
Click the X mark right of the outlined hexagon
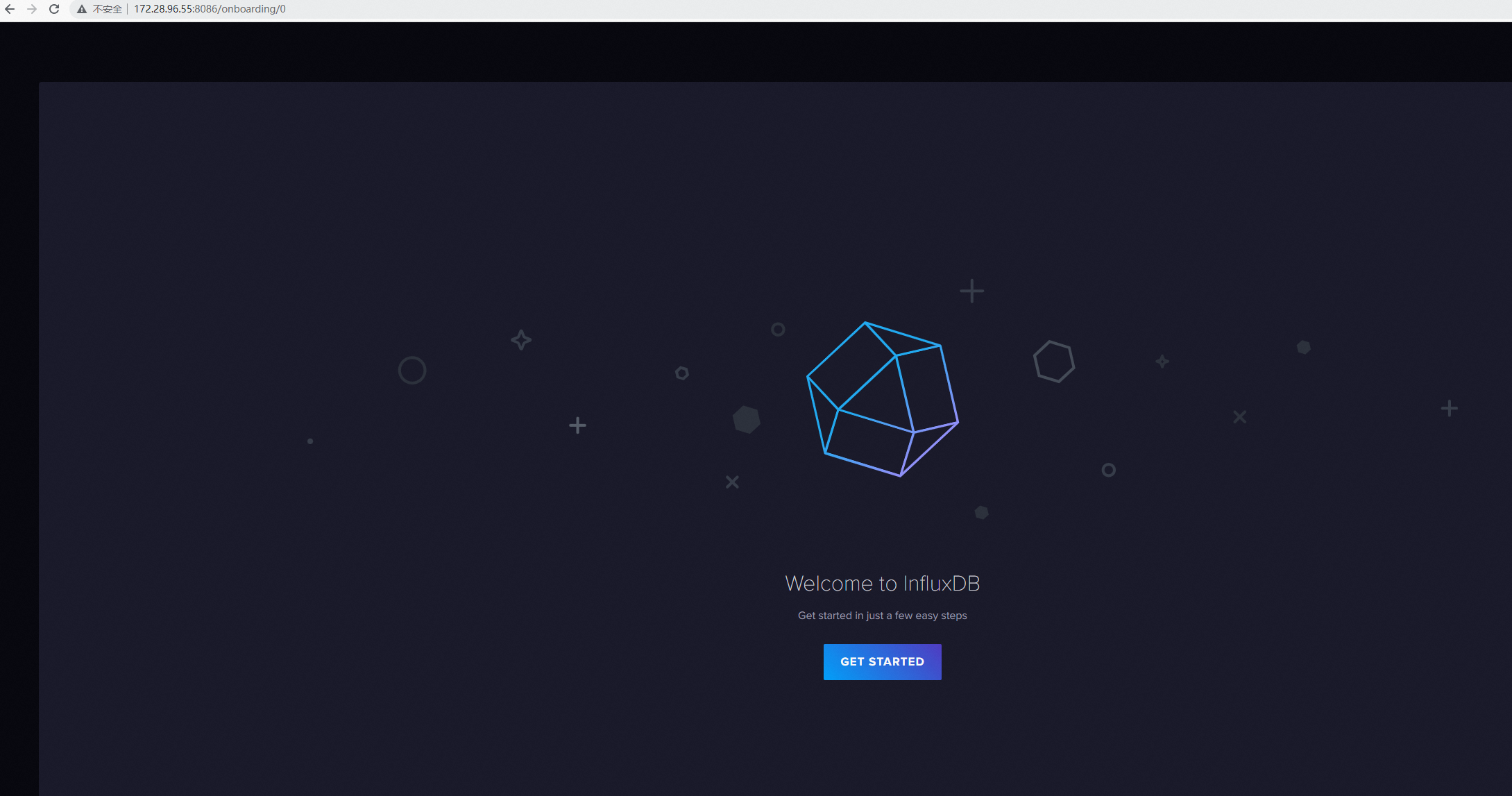click(x=1239, y=416)
